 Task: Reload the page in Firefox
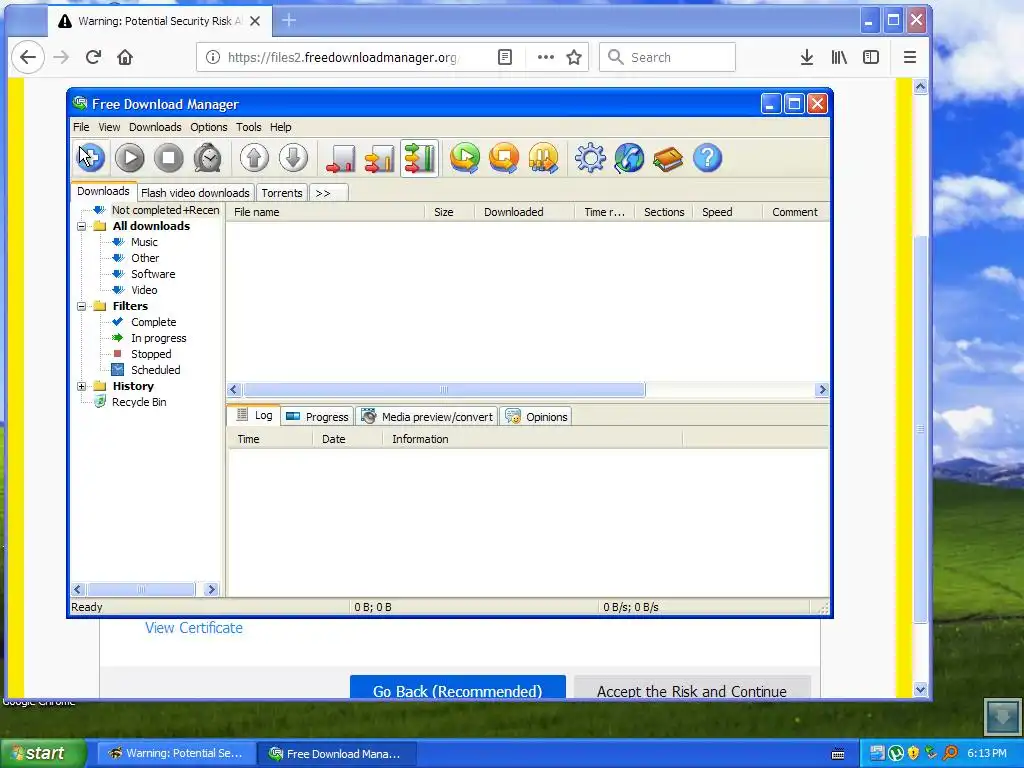(93, 57)
